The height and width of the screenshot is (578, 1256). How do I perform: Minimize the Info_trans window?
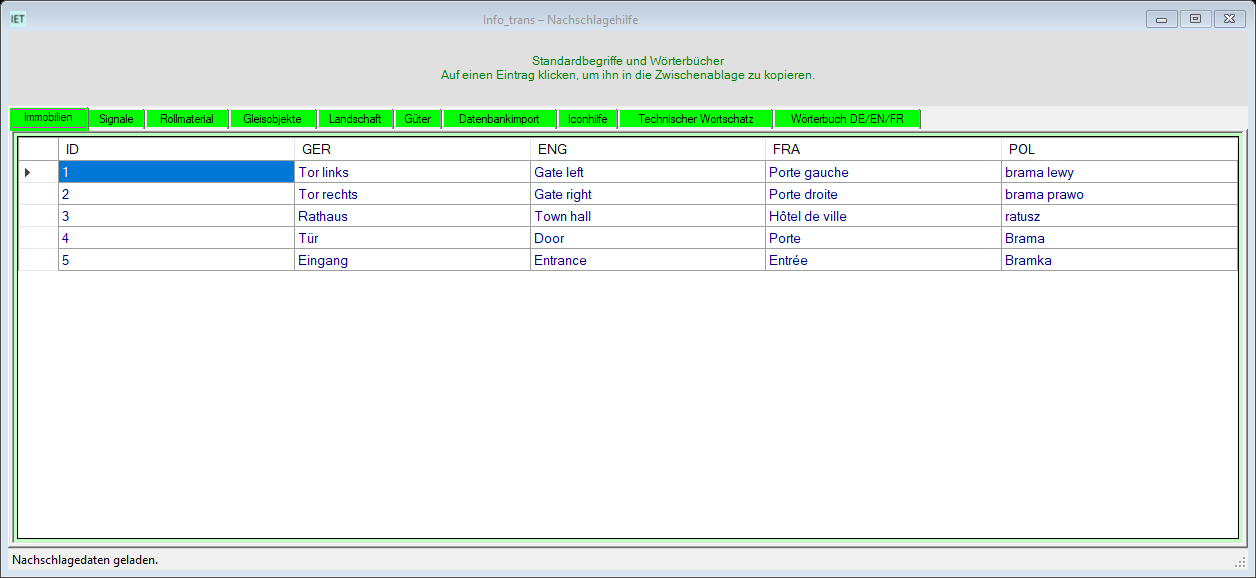click(x=1161, y=18)
